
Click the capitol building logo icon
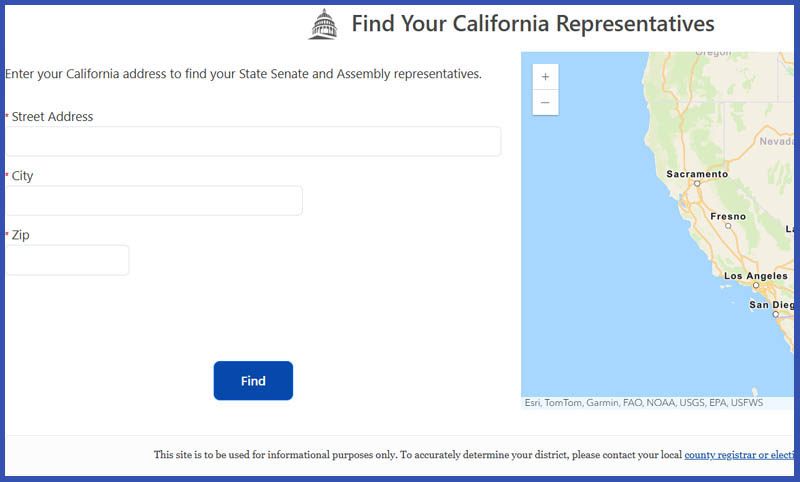[323, 24]
